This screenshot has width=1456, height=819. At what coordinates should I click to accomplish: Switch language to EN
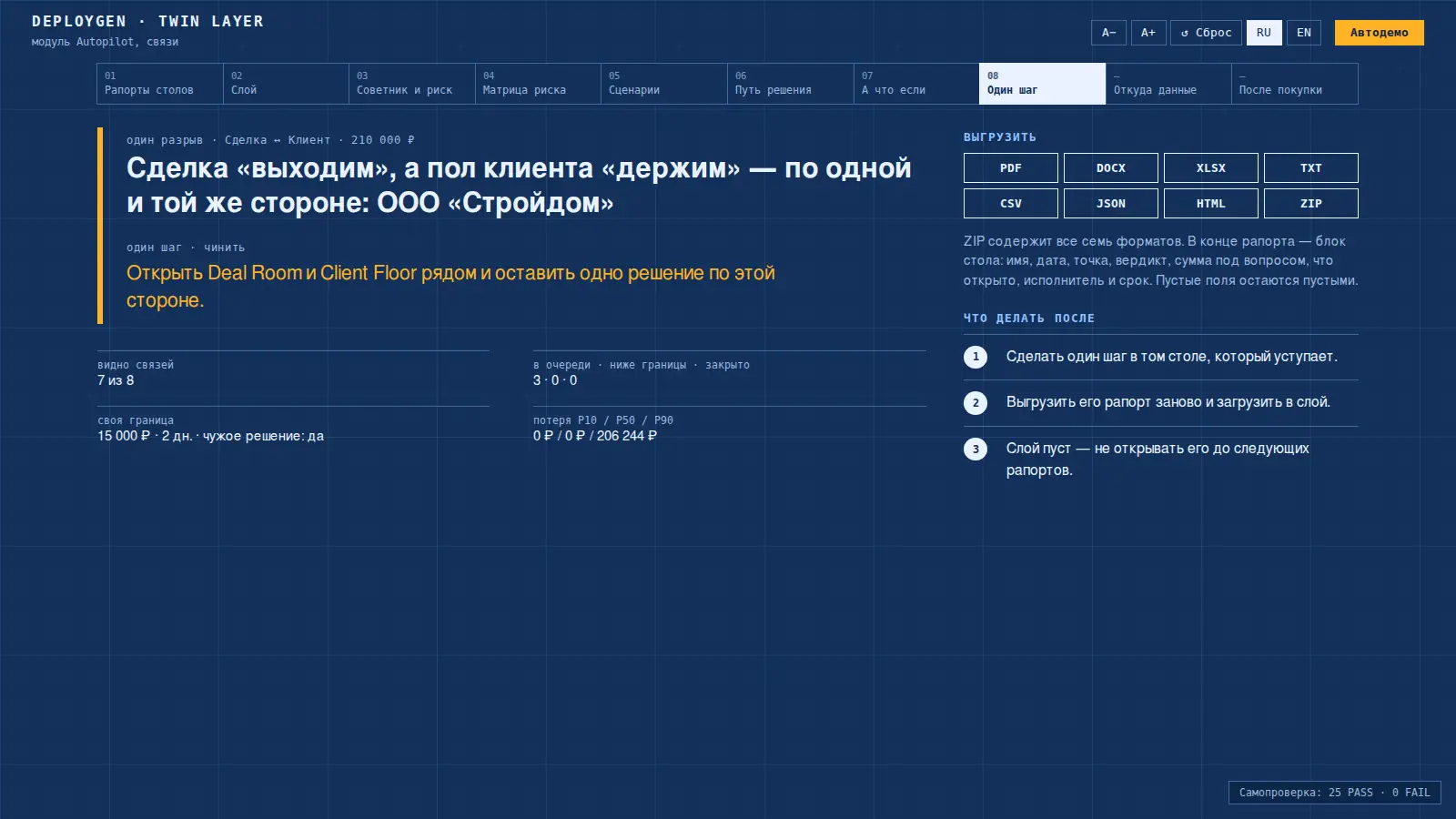click(1304, 33)
